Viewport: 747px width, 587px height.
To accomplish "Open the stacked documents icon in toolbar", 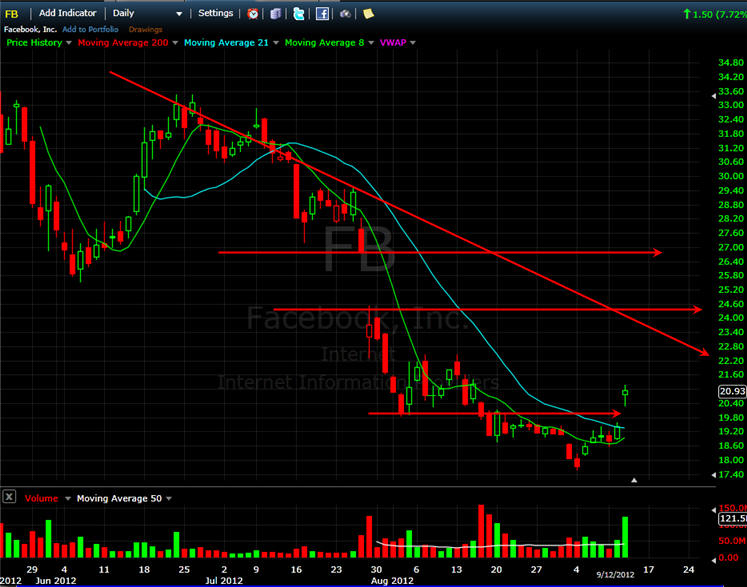I will tap(275, 14).
